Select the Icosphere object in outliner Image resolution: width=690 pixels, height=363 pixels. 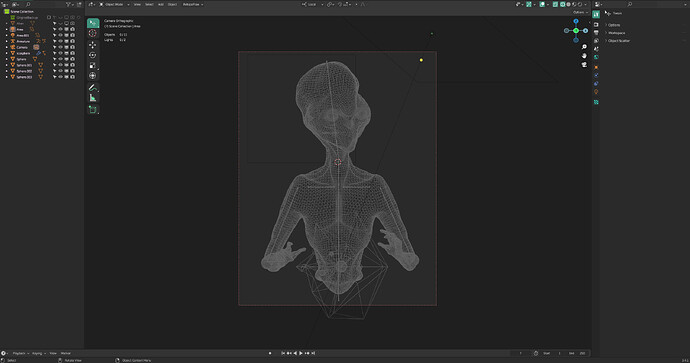click(x=23, y=53)
